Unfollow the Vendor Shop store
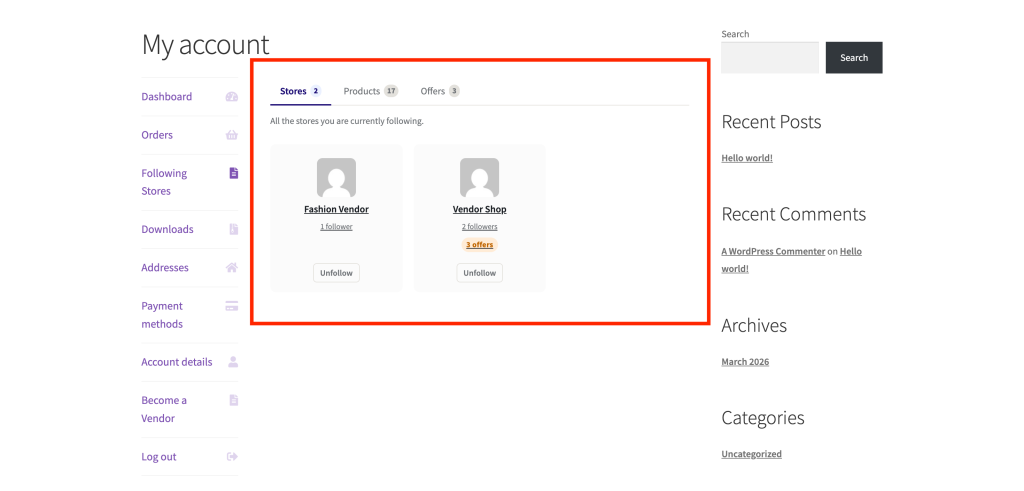 tap(479, 273)
